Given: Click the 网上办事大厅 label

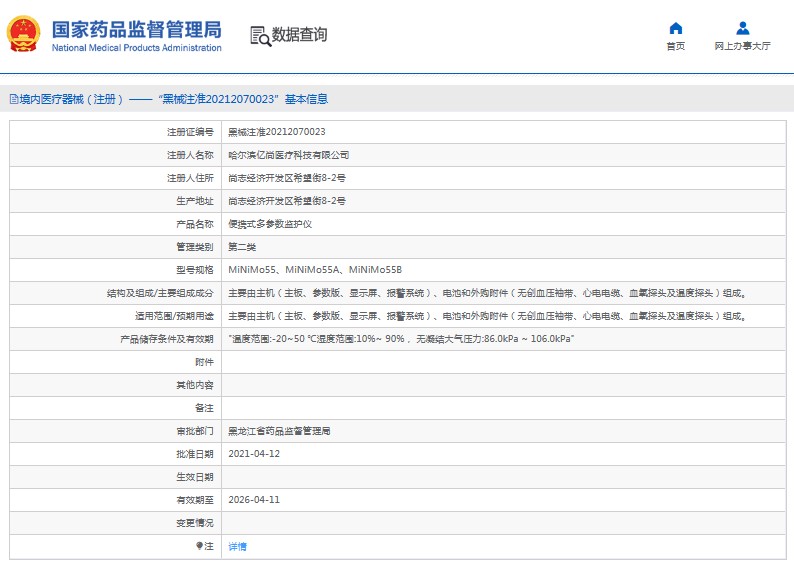Looking at the screenshot, I should click(x=742, y=46).
